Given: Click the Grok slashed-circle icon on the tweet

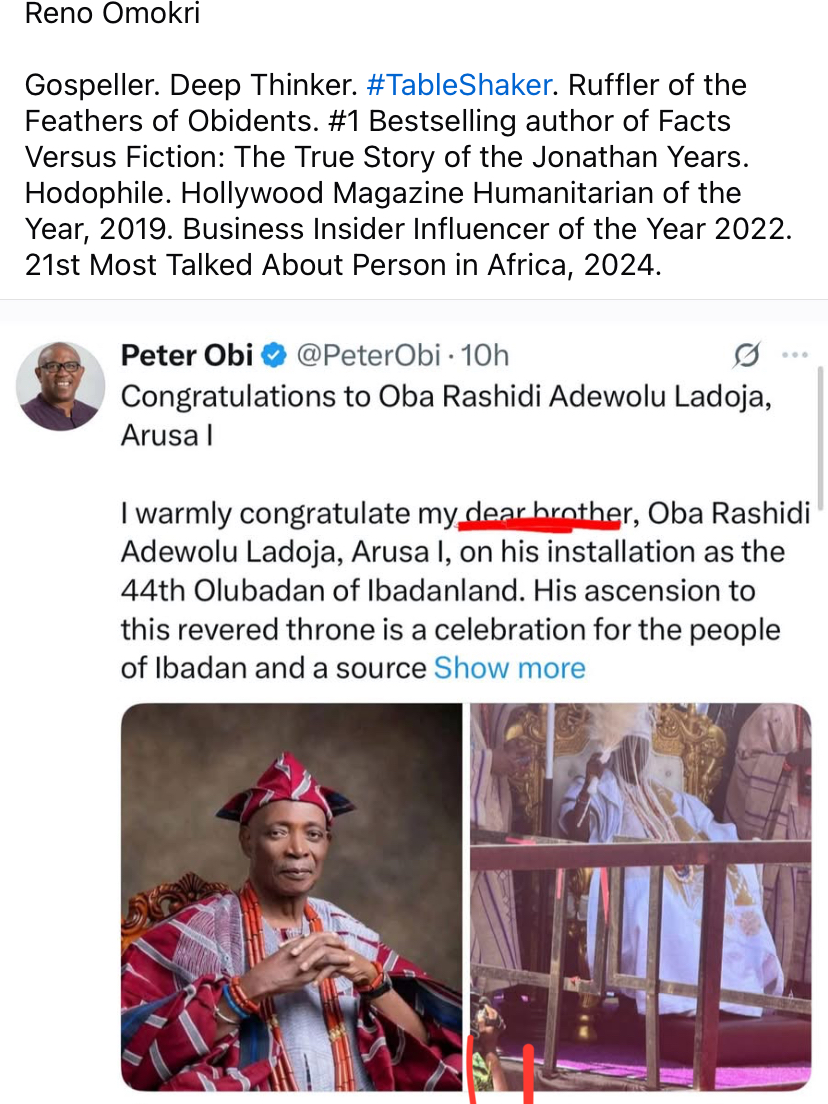Looking at the screenshot, I should click(746, 355).
